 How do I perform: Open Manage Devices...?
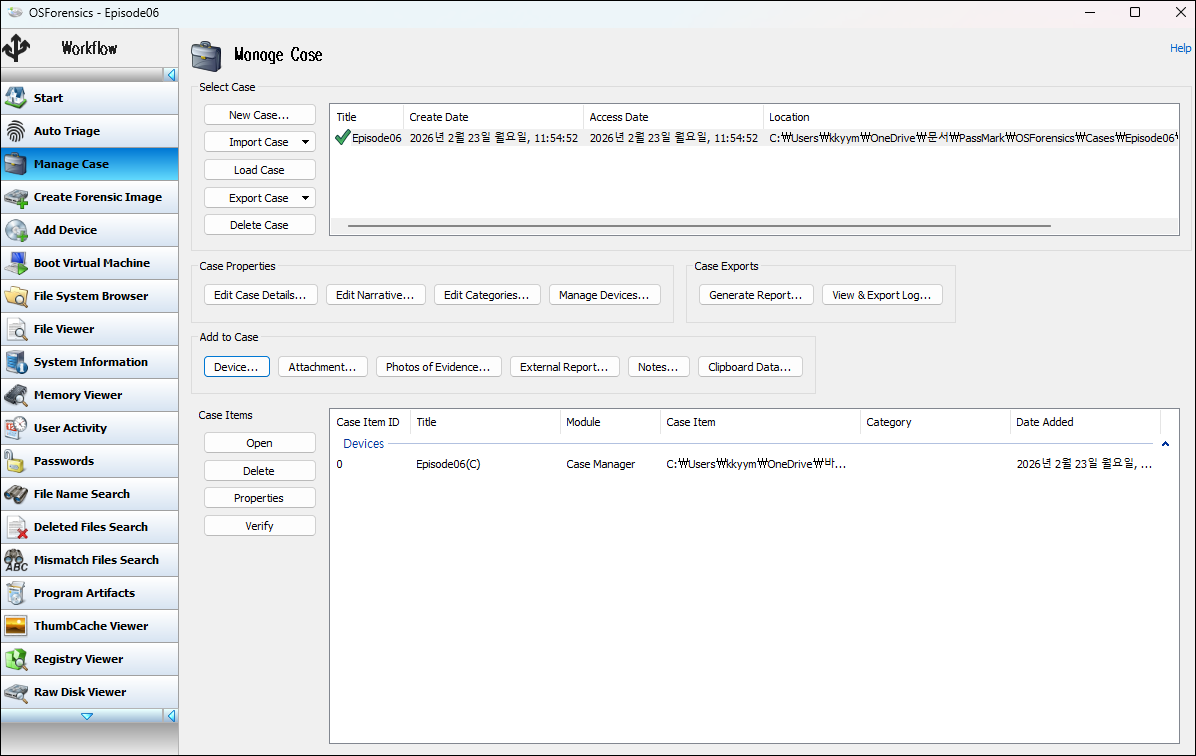coord(604,295)
